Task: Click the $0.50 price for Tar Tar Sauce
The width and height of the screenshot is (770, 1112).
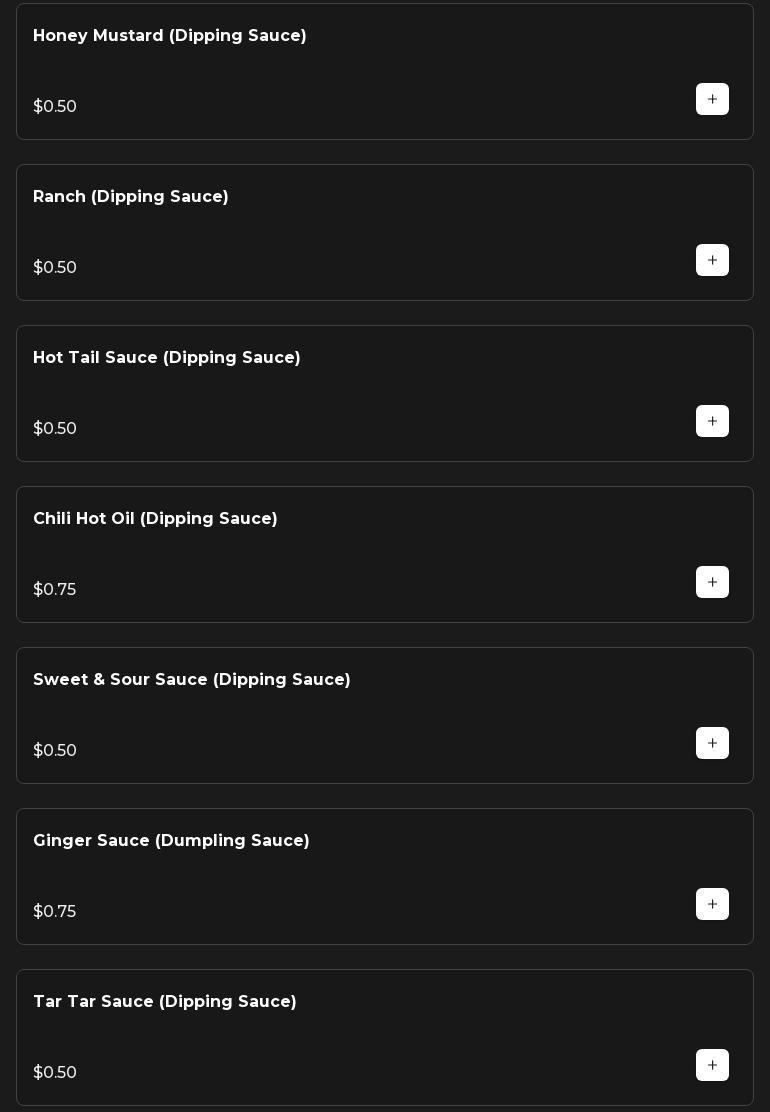Action: pyautogui.click(x=55, y=1073)
